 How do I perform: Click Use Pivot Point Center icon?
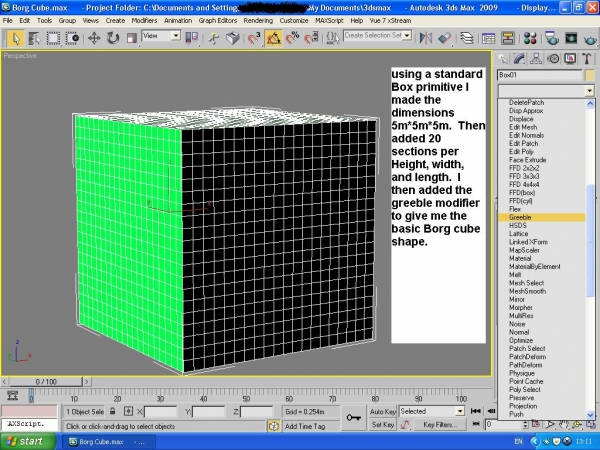[192, 38]
